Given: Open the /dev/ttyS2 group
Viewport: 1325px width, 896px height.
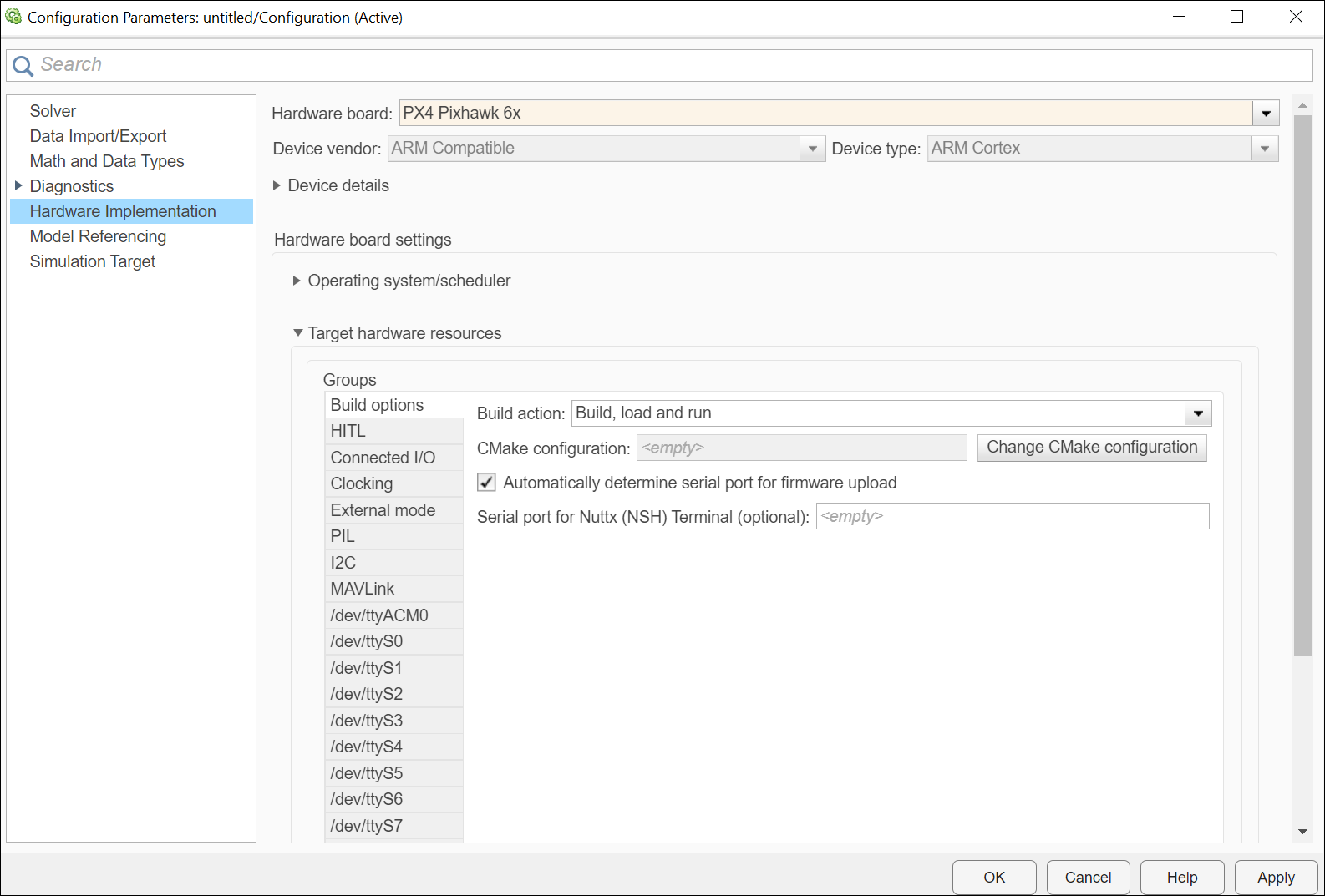Looking at the screenshot, I should pos(394,694).
